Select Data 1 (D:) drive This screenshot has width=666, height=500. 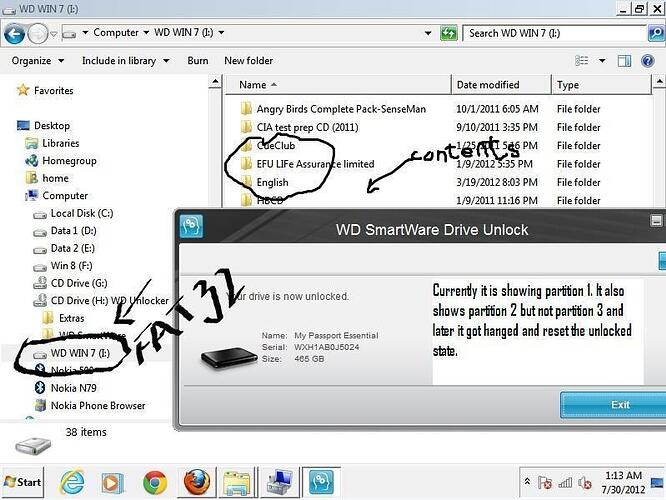click(65, 231)
